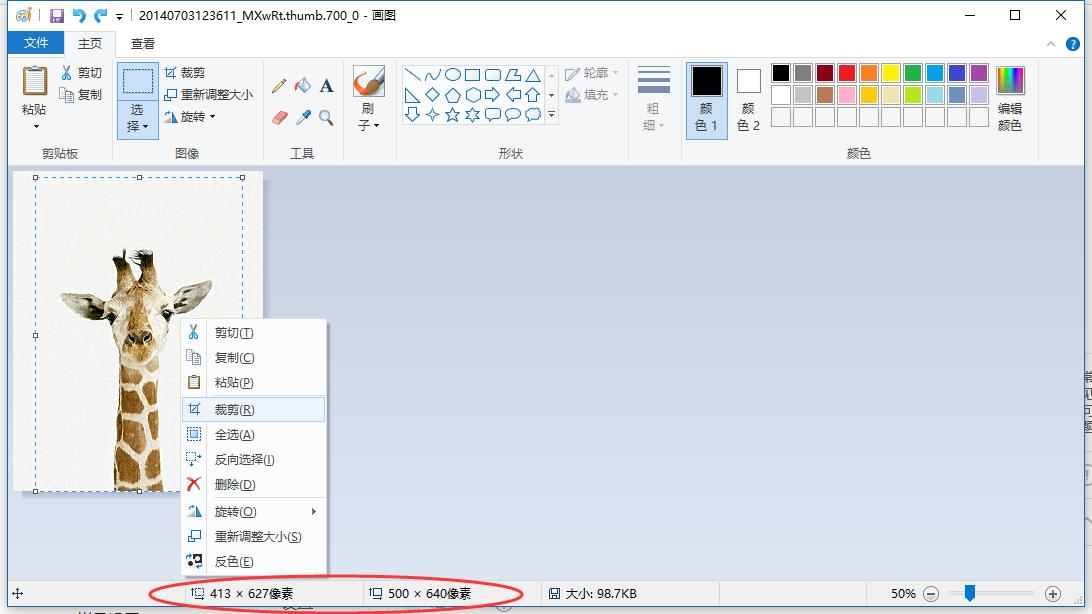Image resolution: width=1092 pixels, height=614 pixels.
Task: Select the Color picker eyedropper tool
Action: click(302, 118)
